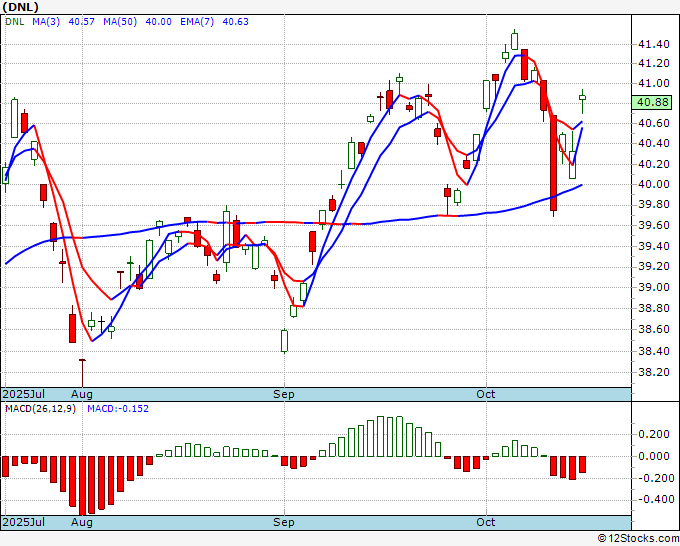Screen dimensions: 680x546
Task: Click the 40.20 price axis label
Action: [x=653, y=164]
